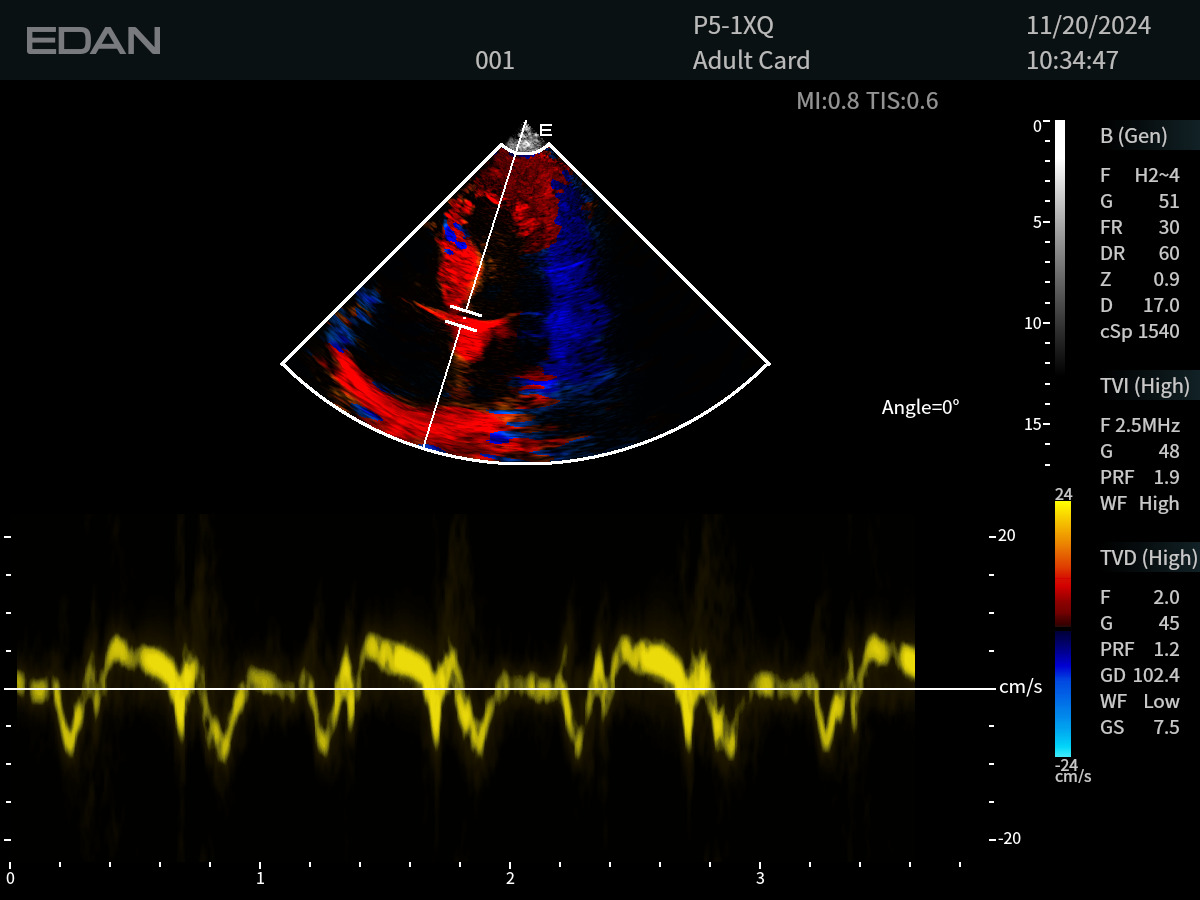The width and height of the screenshot is (1200, 900).
Task: Open the B (Gen) parameter section
Action: click(x=1133, y=137)
